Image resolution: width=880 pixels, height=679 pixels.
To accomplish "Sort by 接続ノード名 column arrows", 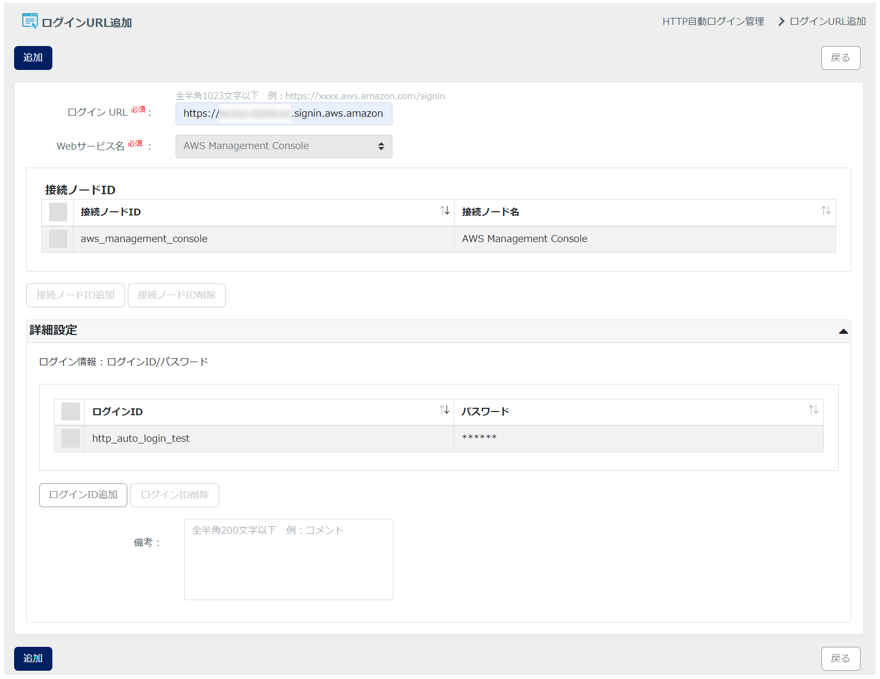I will pyautogui.click(x=826, y=210).
